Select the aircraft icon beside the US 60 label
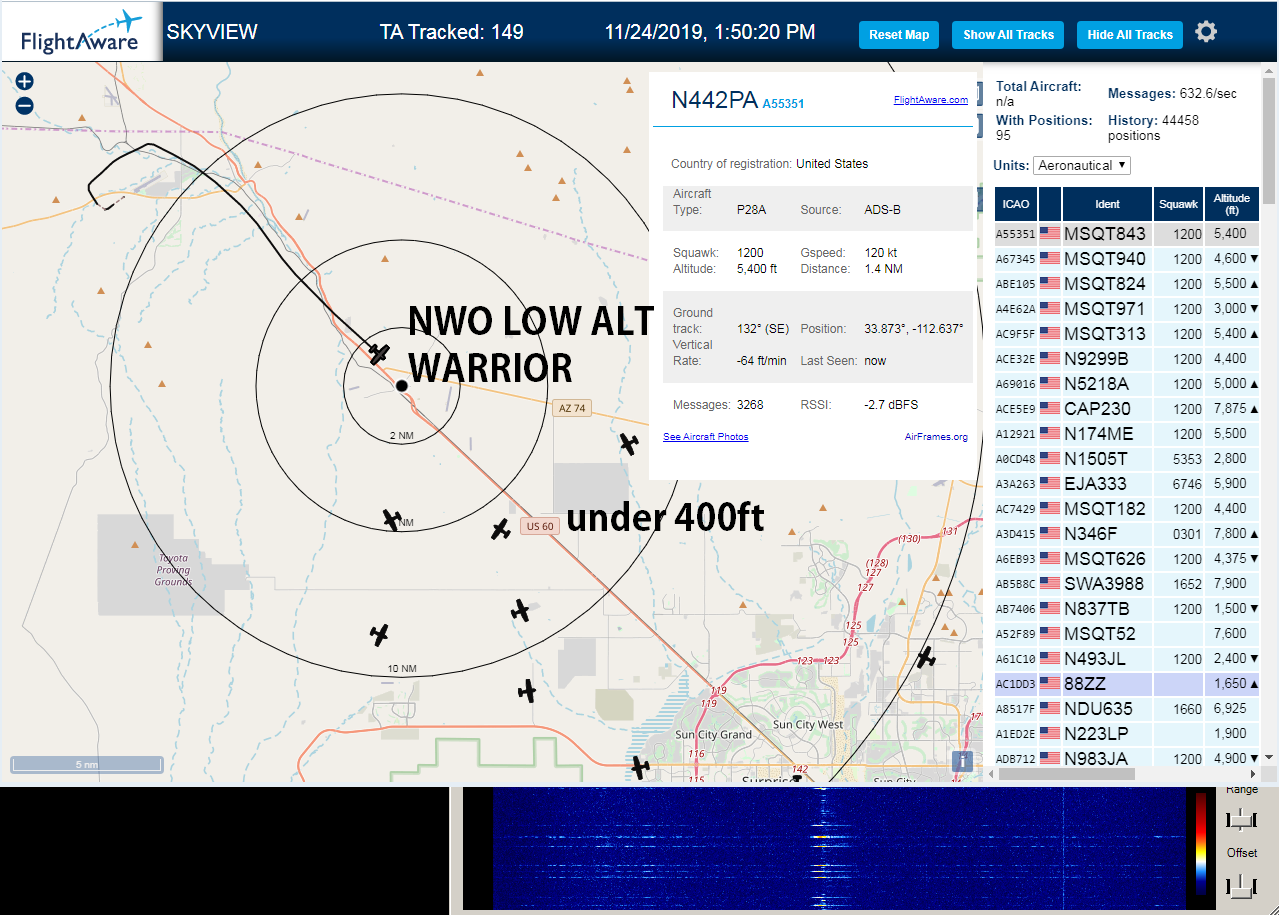This screenshot has height=915, width=1279. (501, 529)
